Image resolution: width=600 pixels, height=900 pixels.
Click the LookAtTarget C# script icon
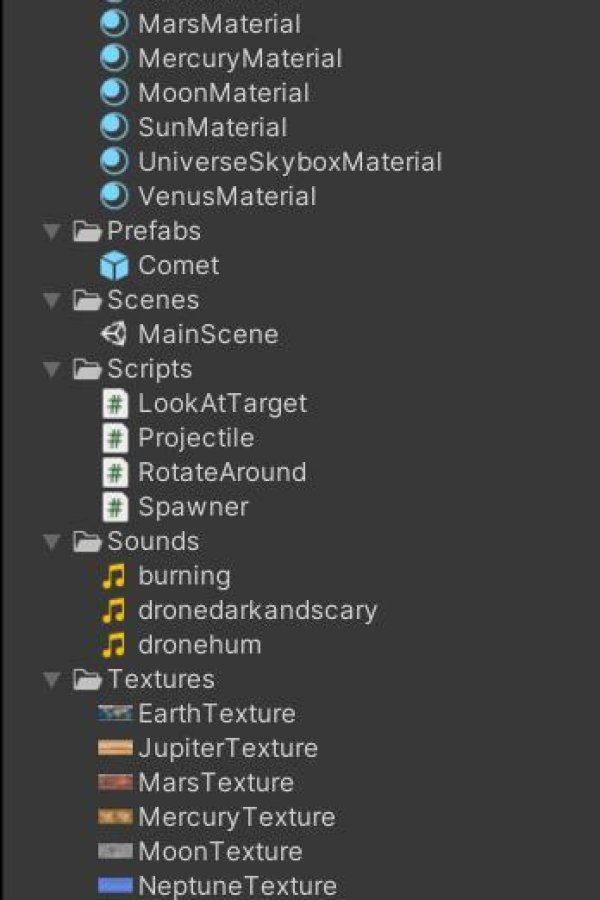(x=115, y=404)
